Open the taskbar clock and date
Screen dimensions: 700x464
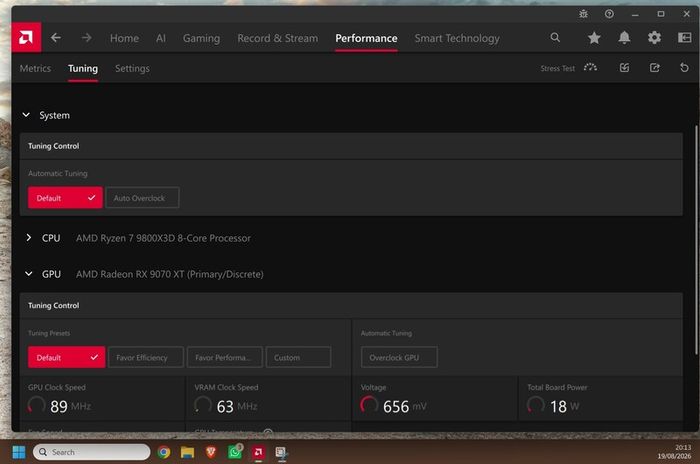click(674, 451)
